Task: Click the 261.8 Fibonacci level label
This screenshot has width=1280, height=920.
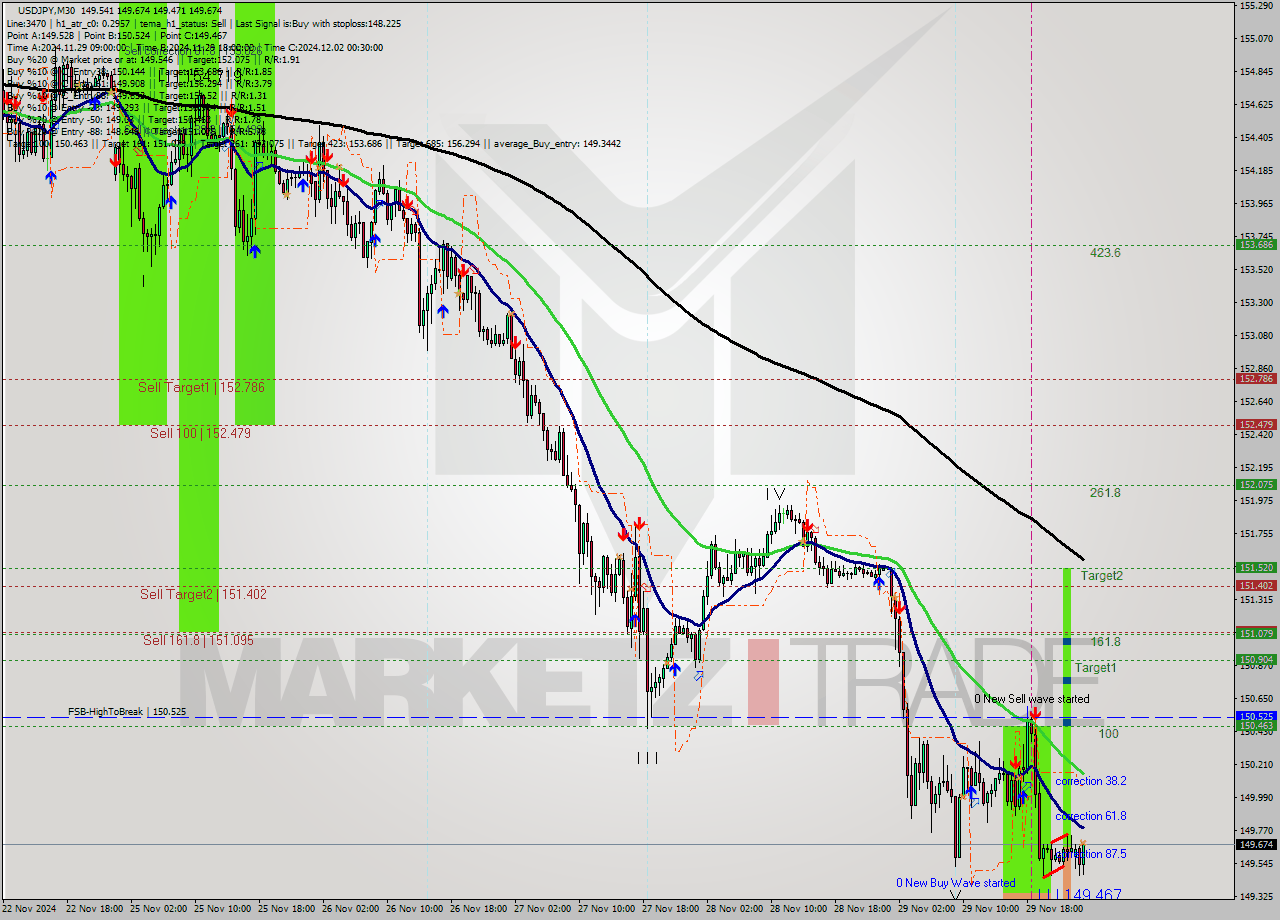Action: pyautogui.click(x=1105, y=493)
